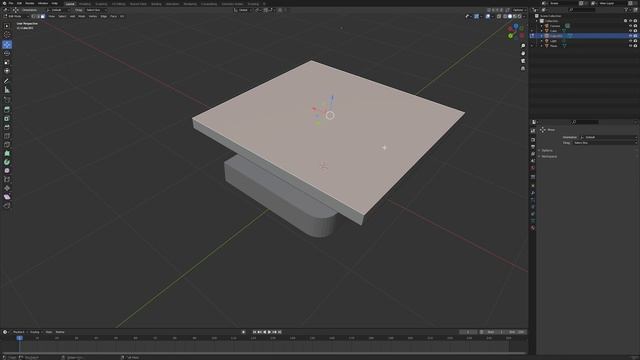This screenshot has width=640, height=360.
Task: Open the Modifiers properties tab
Action: (x=533, y=193)
